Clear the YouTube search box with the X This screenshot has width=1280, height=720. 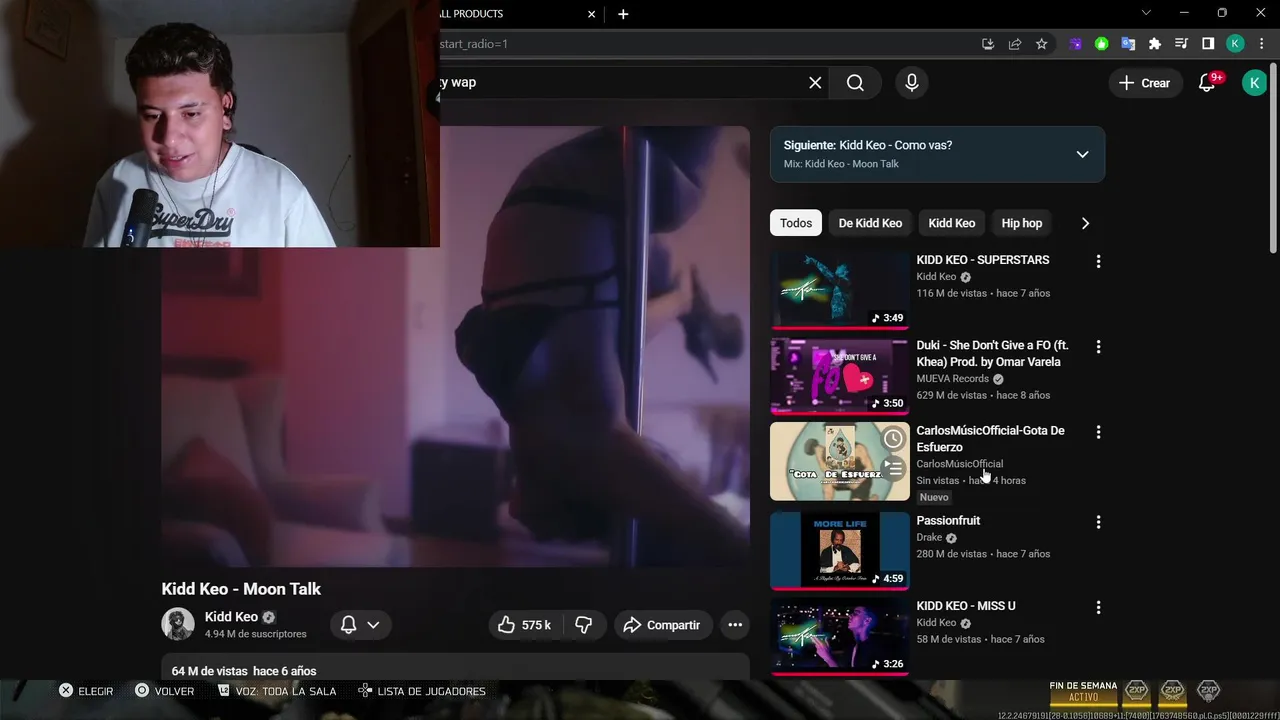815,83
